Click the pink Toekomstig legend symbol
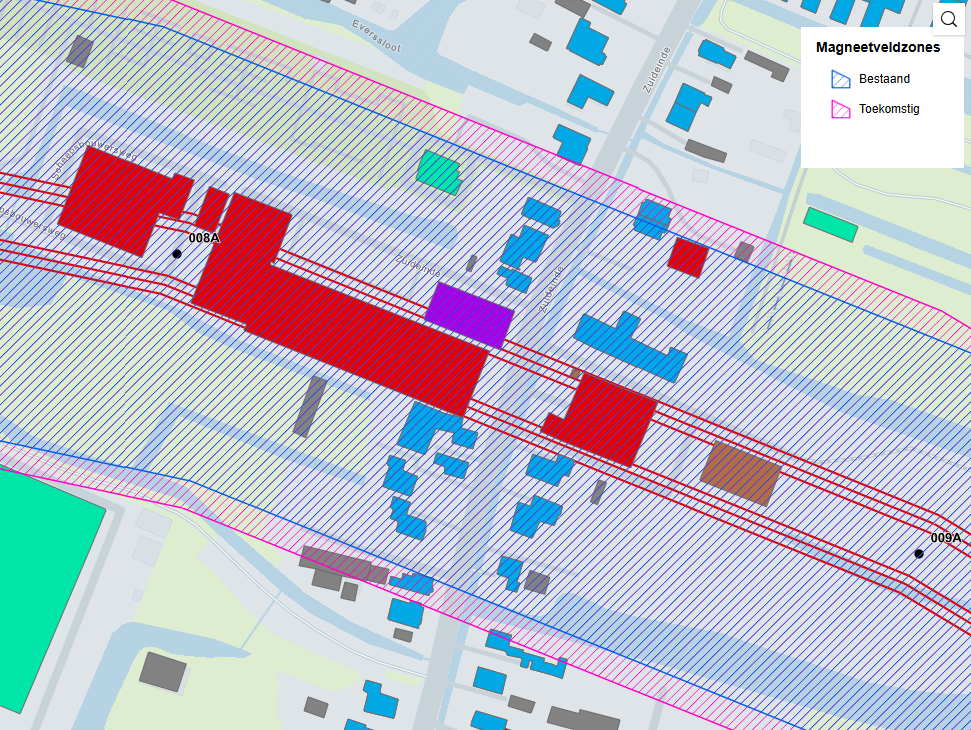Image resolution: width=971 pixels, height=730 pixels. 840,109
